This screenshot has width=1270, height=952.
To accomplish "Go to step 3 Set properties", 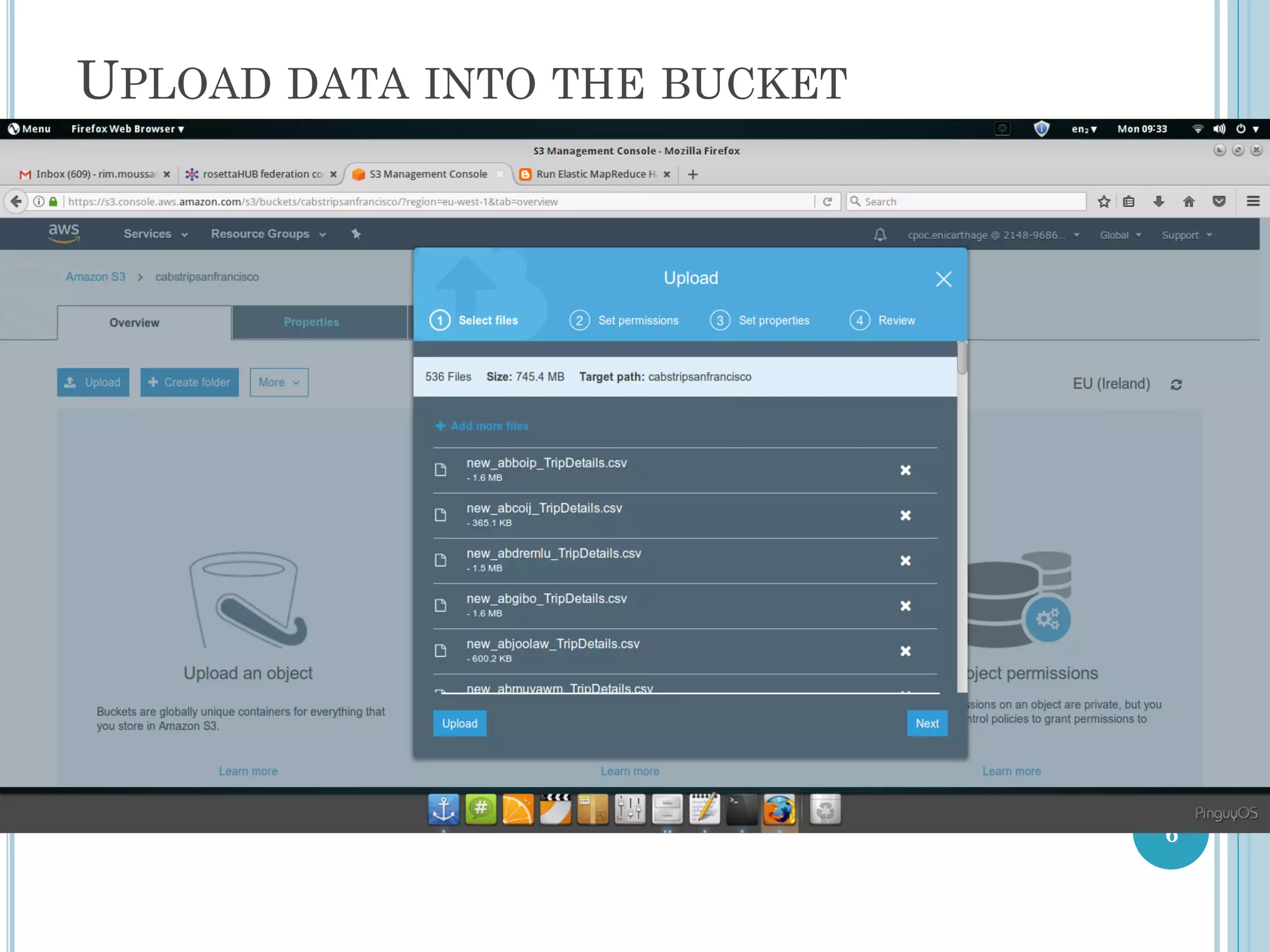I will pos(760,320).
